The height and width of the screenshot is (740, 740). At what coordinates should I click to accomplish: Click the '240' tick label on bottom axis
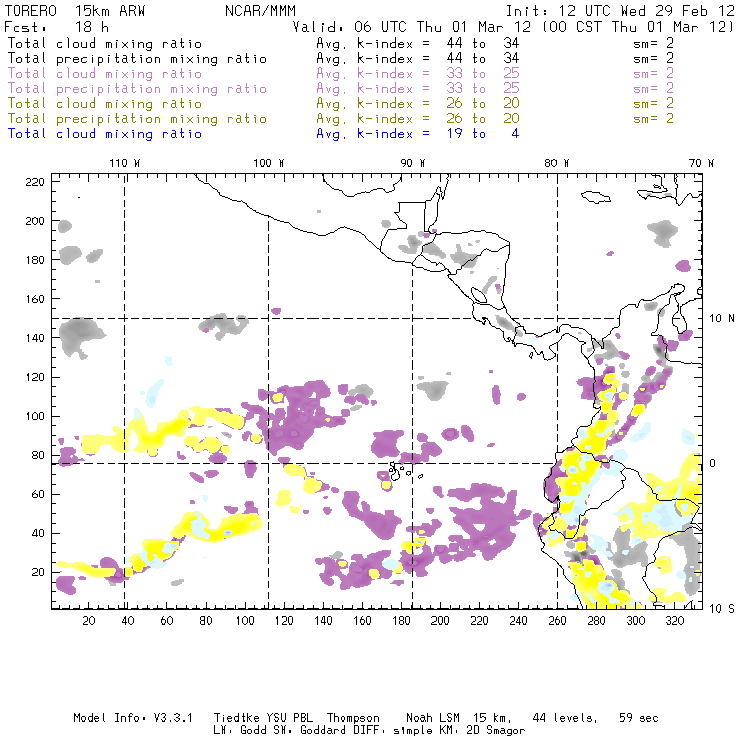(x=518, y=621)
